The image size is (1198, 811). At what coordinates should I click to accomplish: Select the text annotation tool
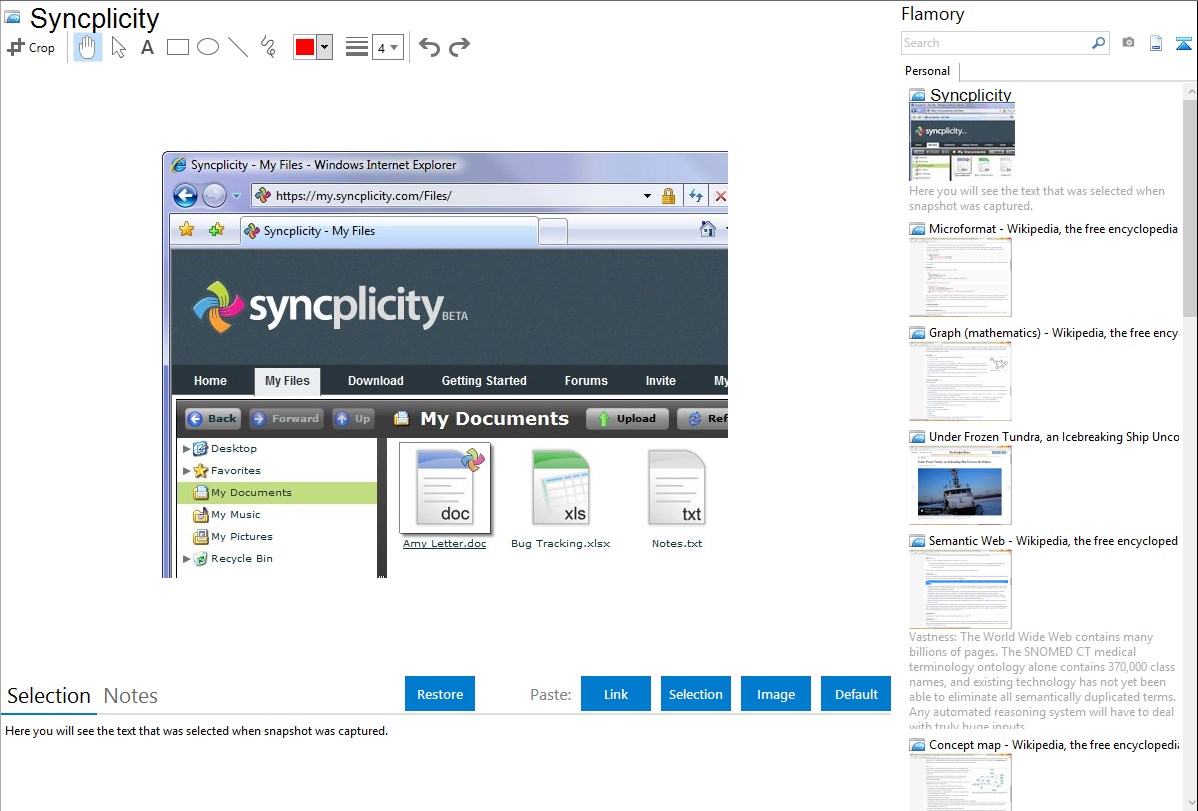(147, 47)
